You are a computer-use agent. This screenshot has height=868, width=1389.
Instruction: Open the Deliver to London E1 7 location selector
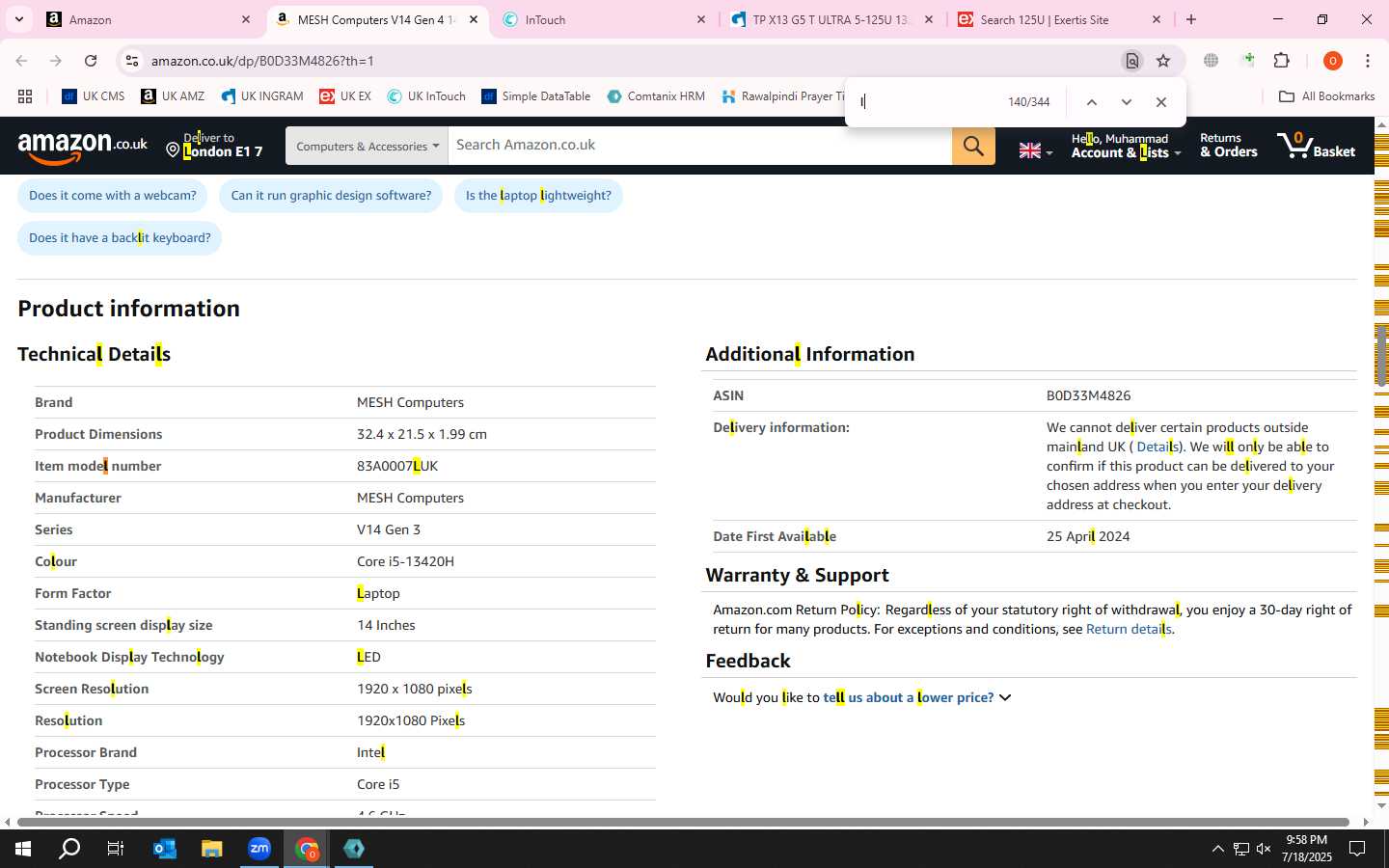pyautogui.click(x=215, y=146)
